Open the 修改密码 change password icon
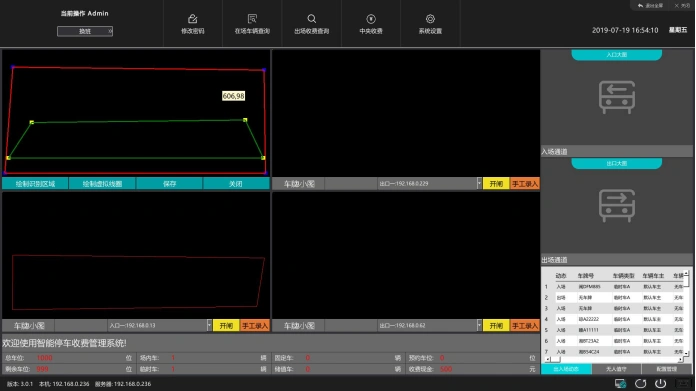The height and width of the screenshot is (391, 696). click(193, 19)
